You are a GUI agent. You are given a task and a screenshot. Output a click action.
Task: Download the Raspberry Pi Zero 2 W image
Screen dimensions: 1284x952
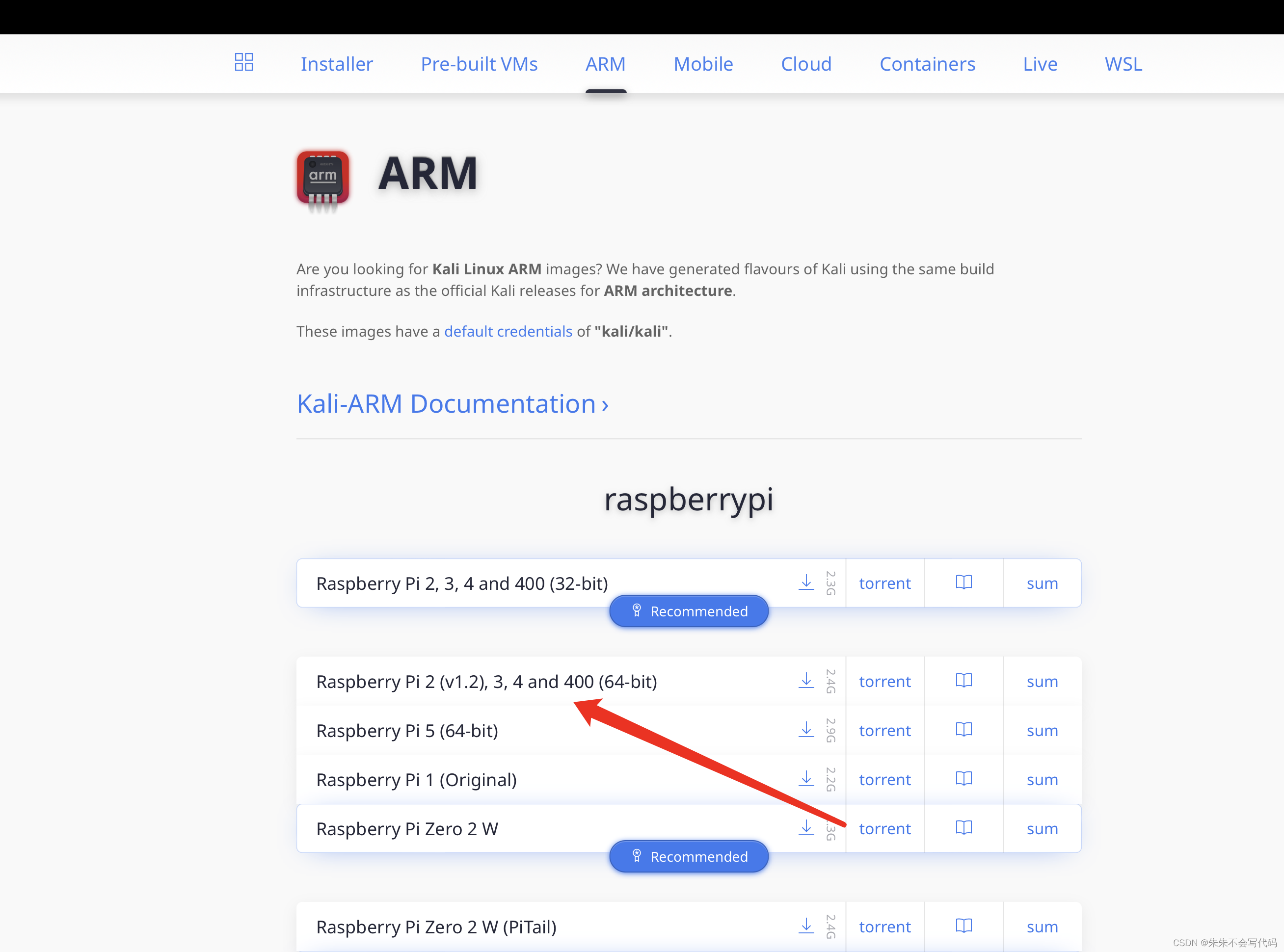(x=806, y=827)
